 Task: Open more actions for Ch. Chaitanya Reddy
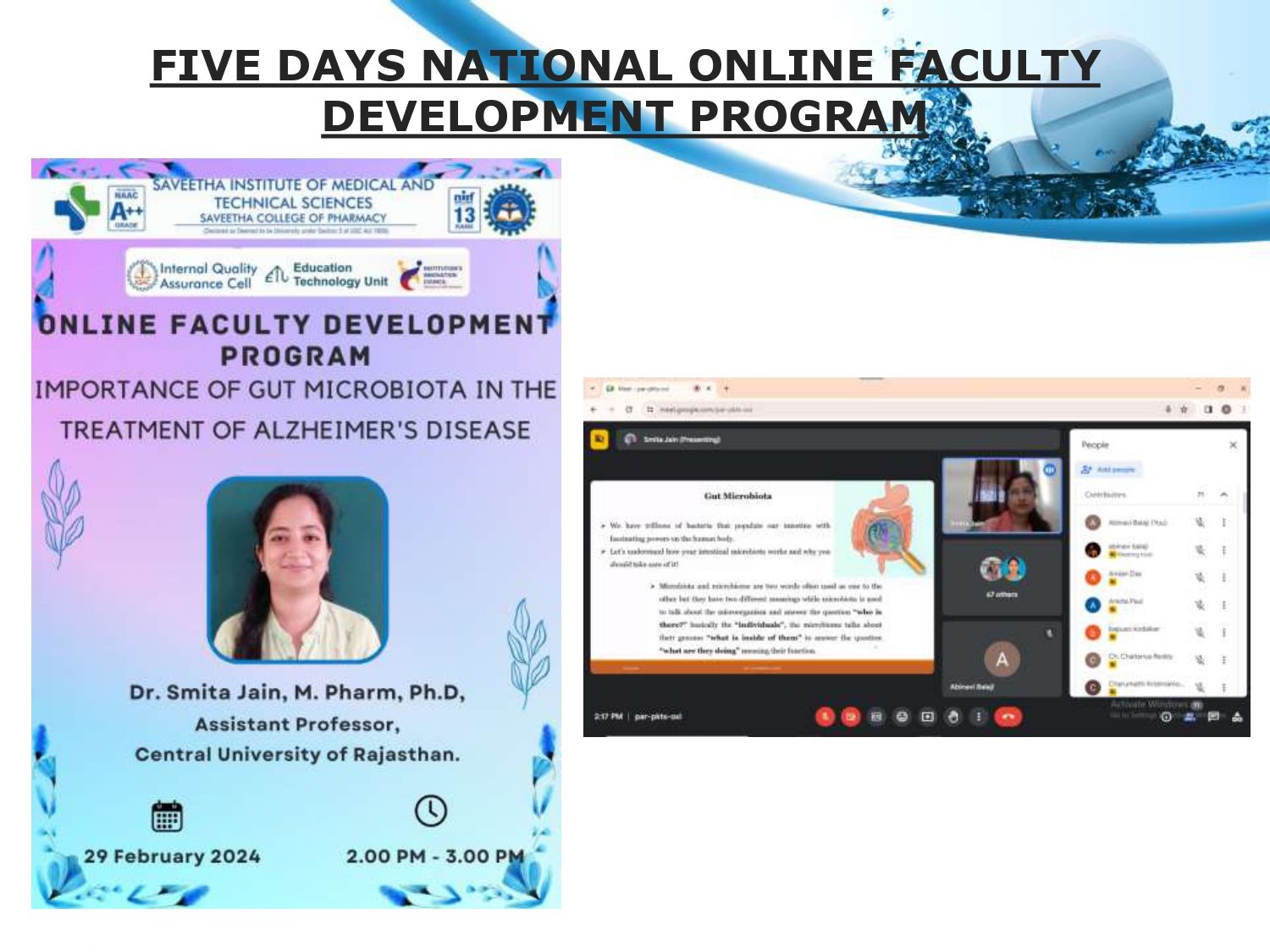point(1223,659)
